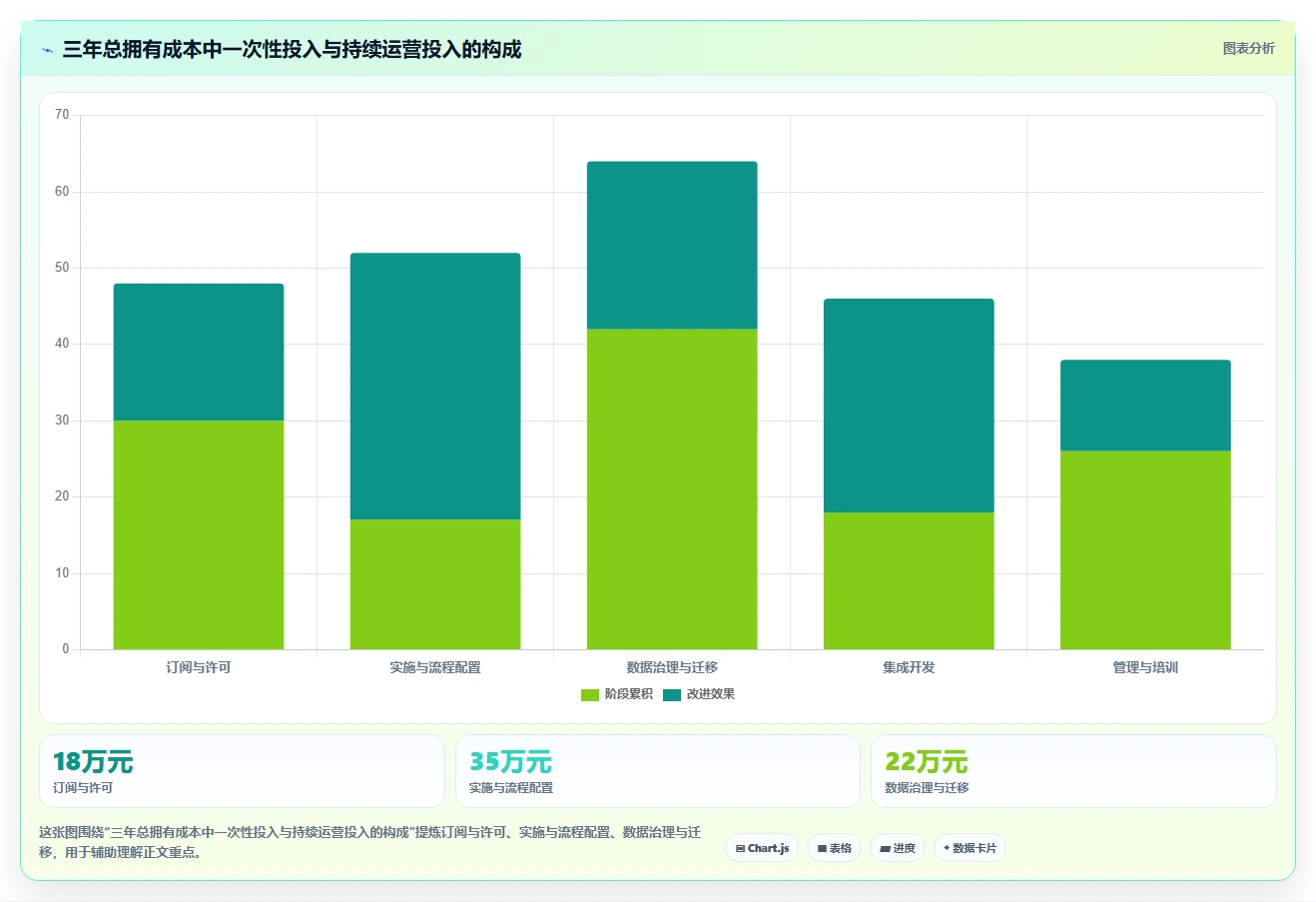Click the icon inside the 进度 tag

[885, 848]
